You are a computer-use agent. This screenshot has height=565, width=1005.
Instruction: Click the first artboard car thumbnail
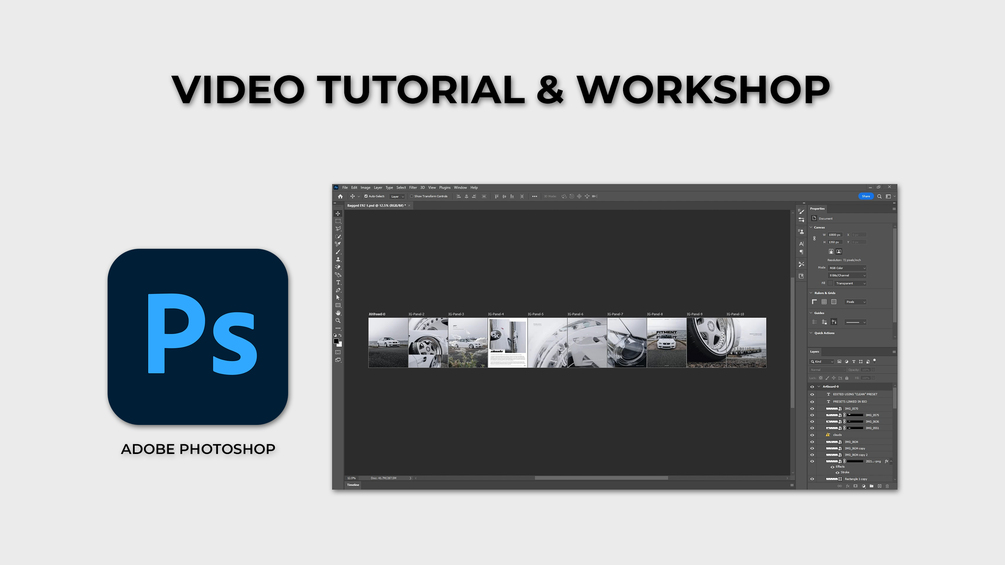point(388,343)
